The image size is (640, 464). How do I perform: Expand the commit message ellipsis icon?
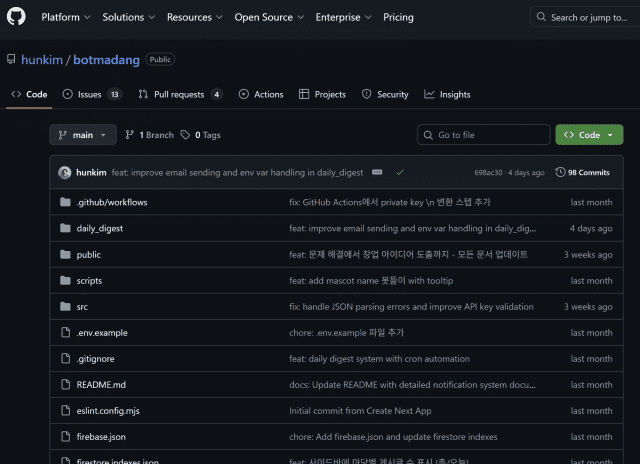pos(377,172)
